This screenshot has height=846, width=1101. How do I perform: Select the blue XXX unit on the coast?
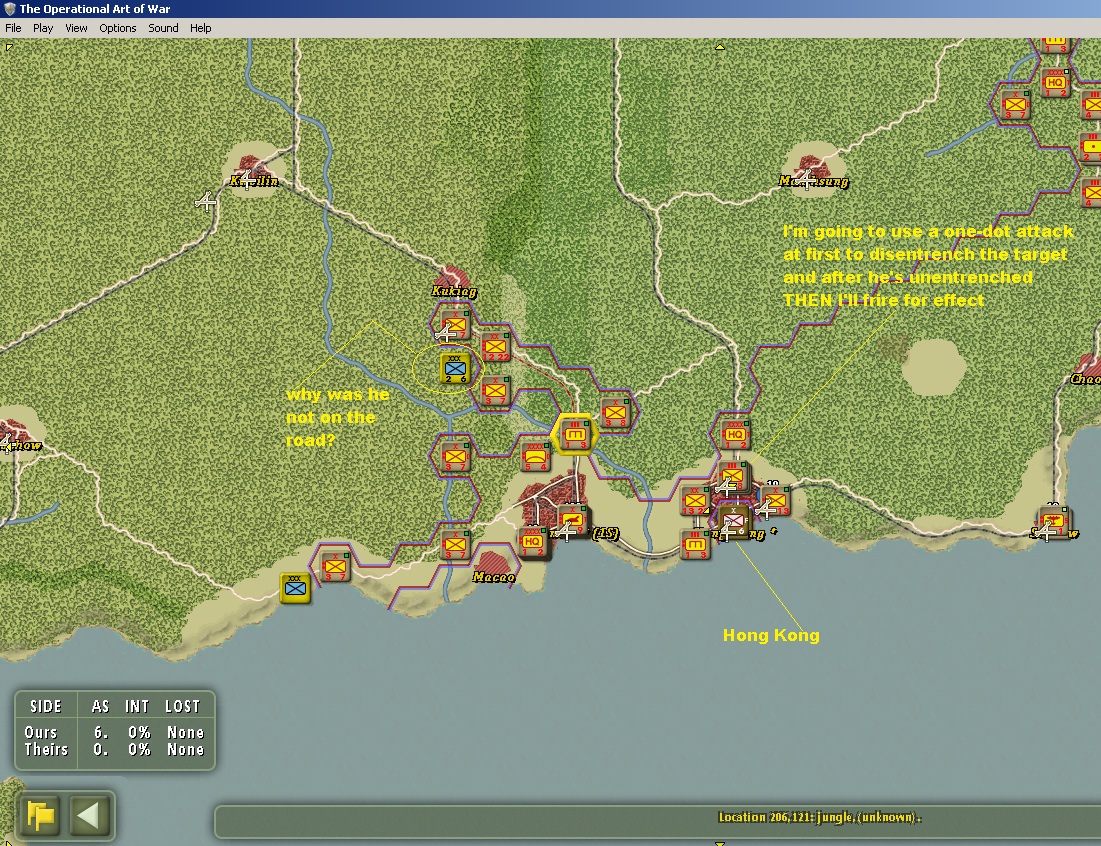[296, 588]
